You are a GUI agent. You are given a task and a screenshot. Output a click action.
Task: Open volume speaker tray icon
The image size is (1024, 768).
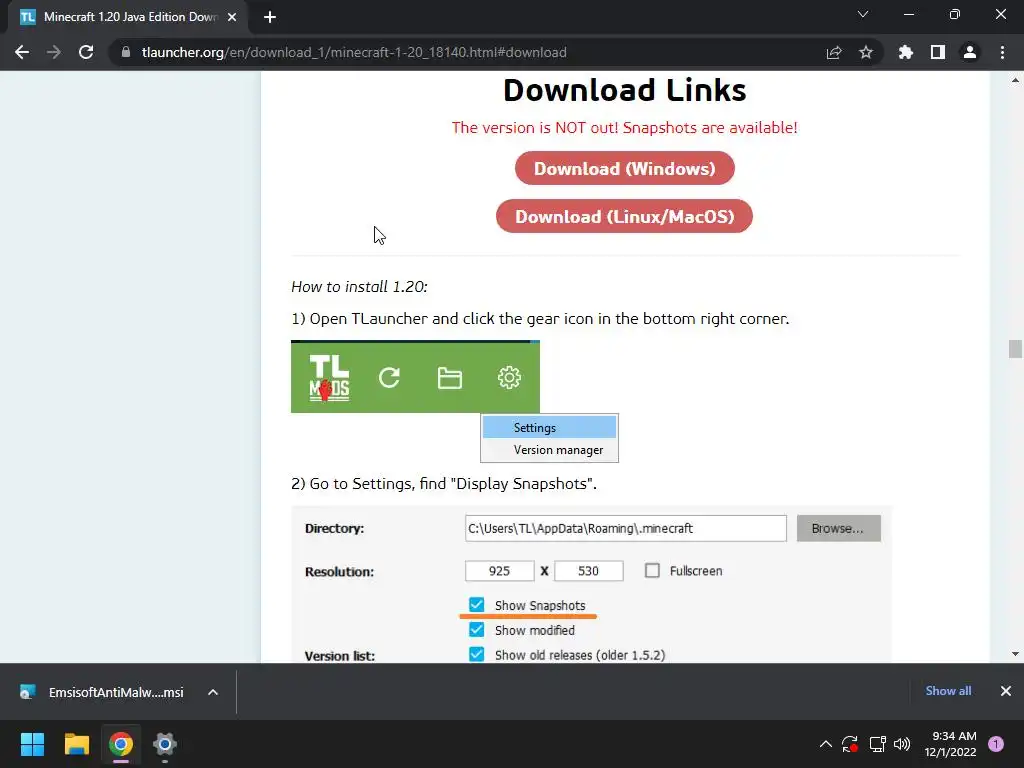point(902,744)
